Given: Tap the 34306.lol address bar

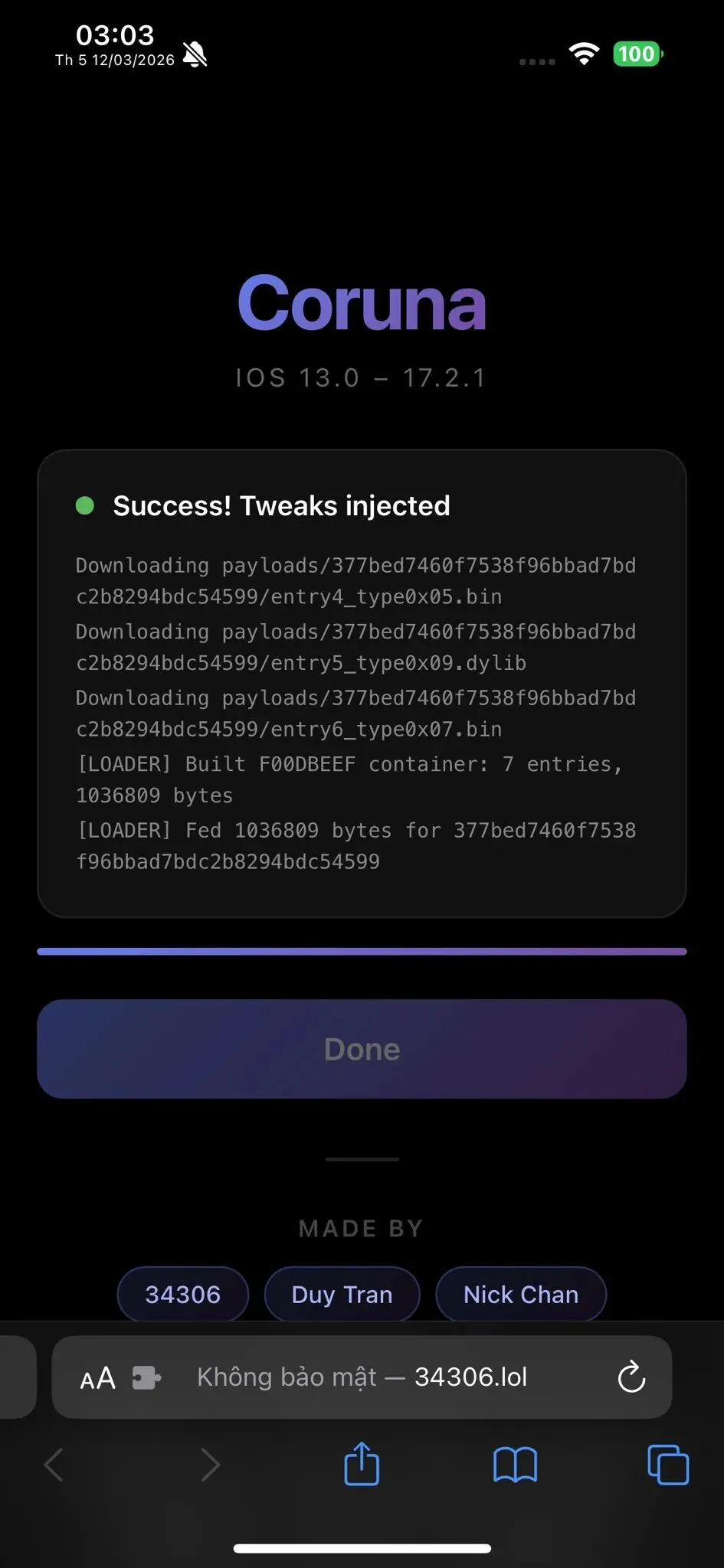Looking at the screenshot, I should pyautogui.click(x=362, y=1377).
